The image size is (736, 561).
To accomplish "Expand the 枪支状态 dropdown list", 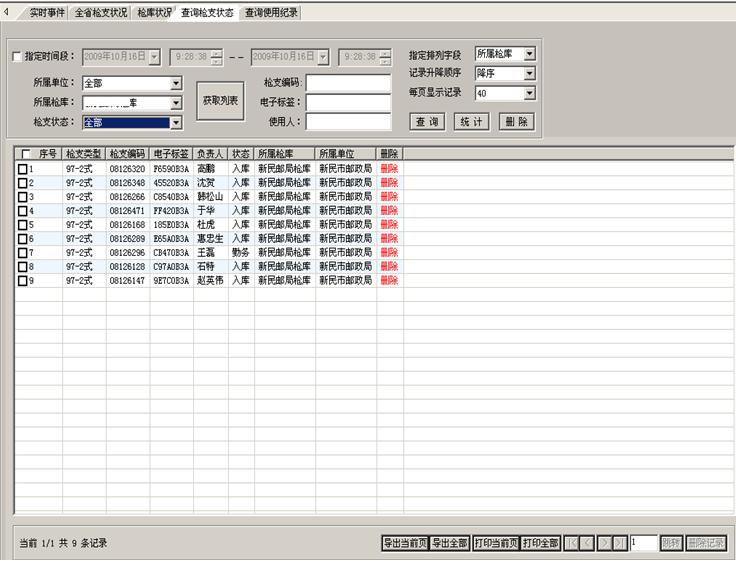I will pyautogui.click(x=176, y=122).
